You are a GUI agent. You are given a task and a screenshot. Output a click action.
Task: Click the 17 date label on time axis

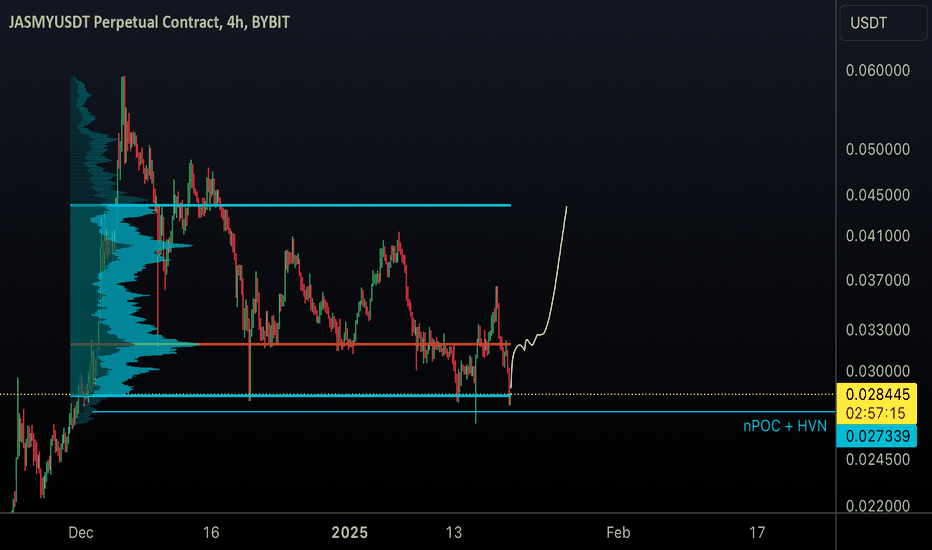pyautogui.click(x=757, y=533)
